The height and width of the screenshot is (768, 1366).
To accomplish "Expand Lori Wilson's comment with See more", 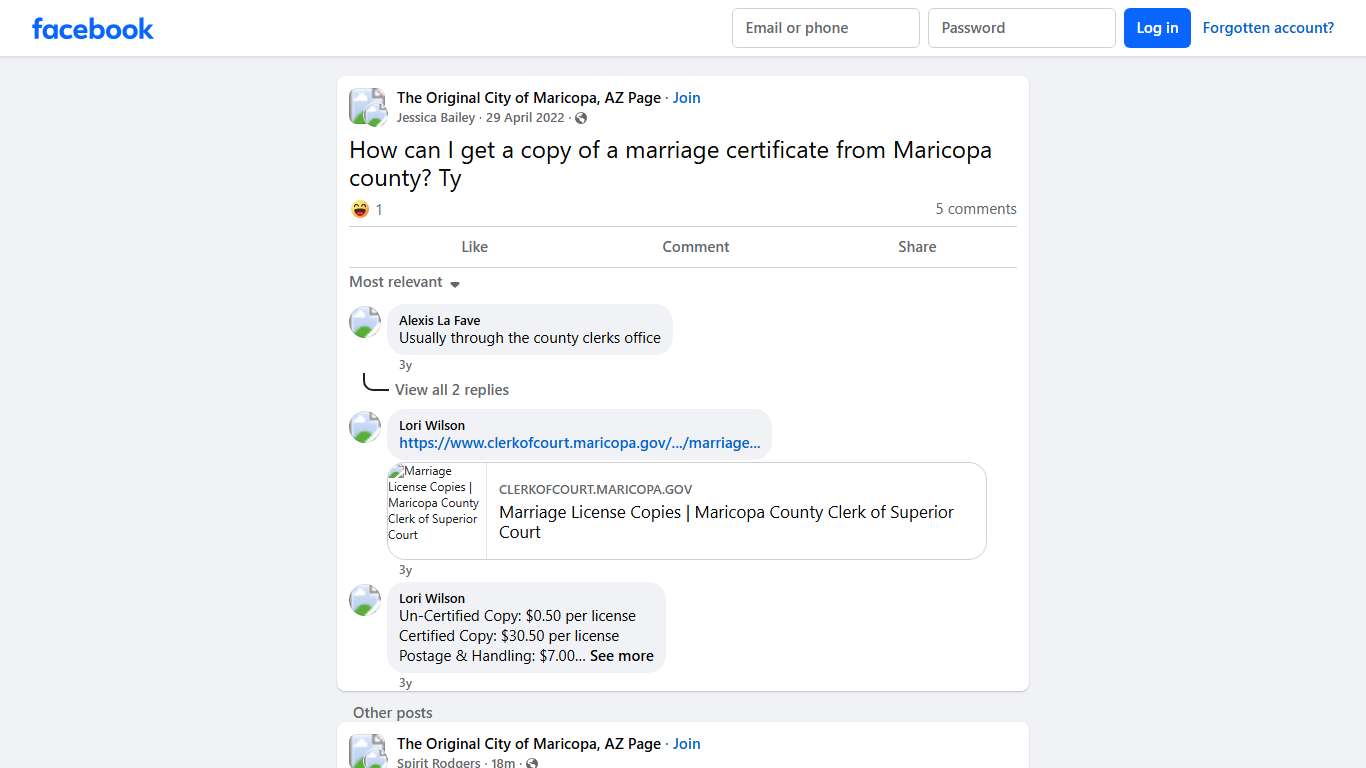I will pyautogui.click(x=621, y=656).
